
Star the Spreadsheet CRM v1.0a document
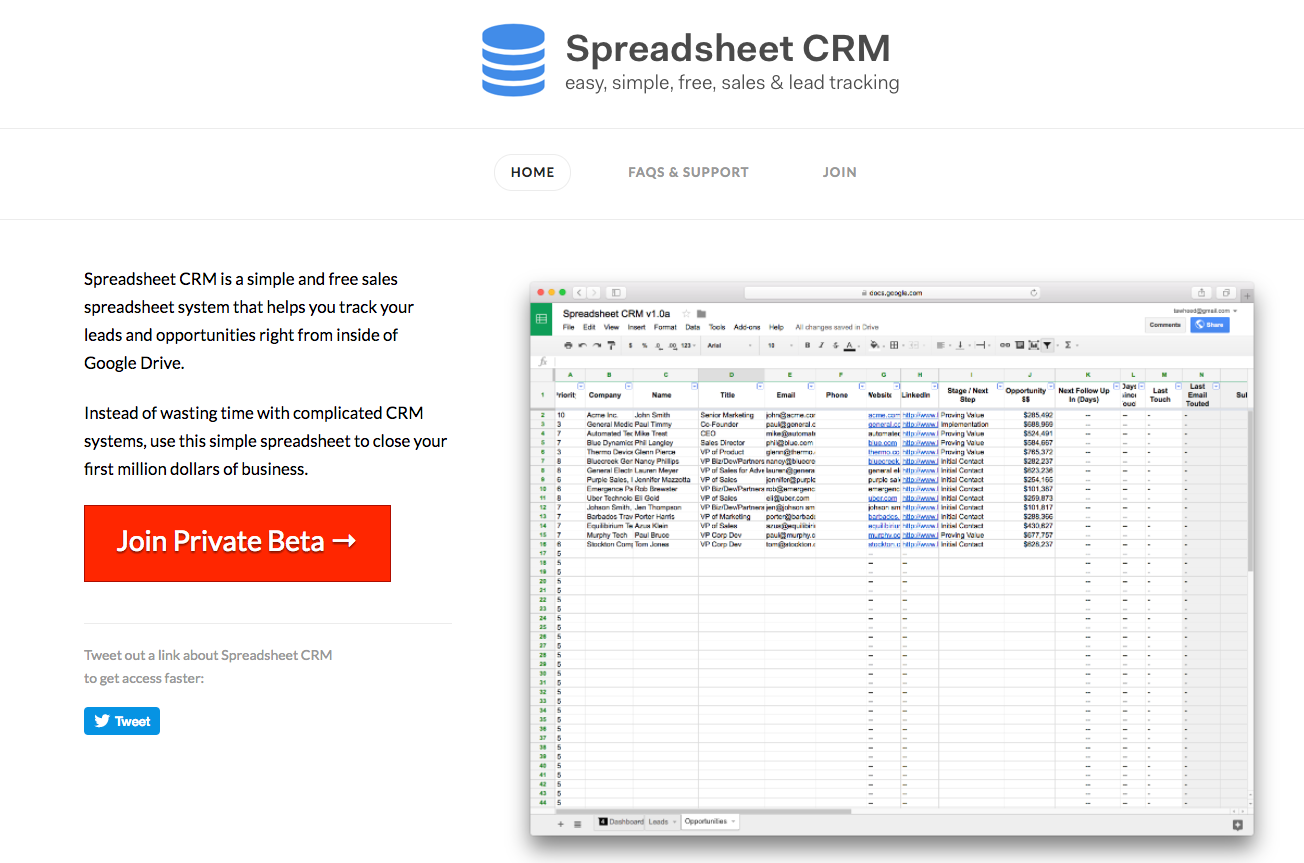point(686,314)
